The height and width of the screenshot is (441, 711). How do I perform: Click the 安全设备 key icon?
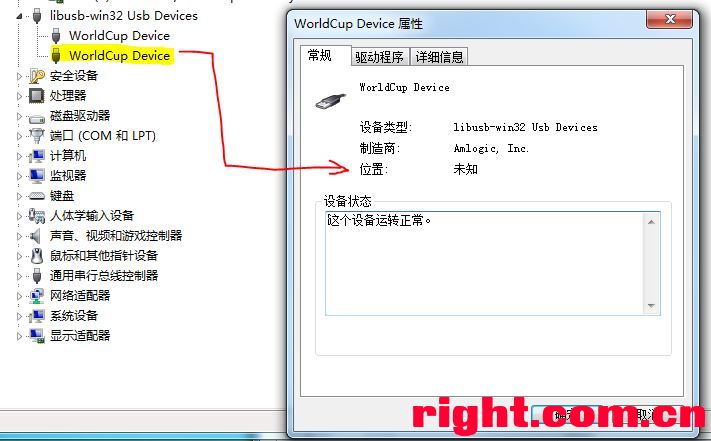(x=37, y=76)
